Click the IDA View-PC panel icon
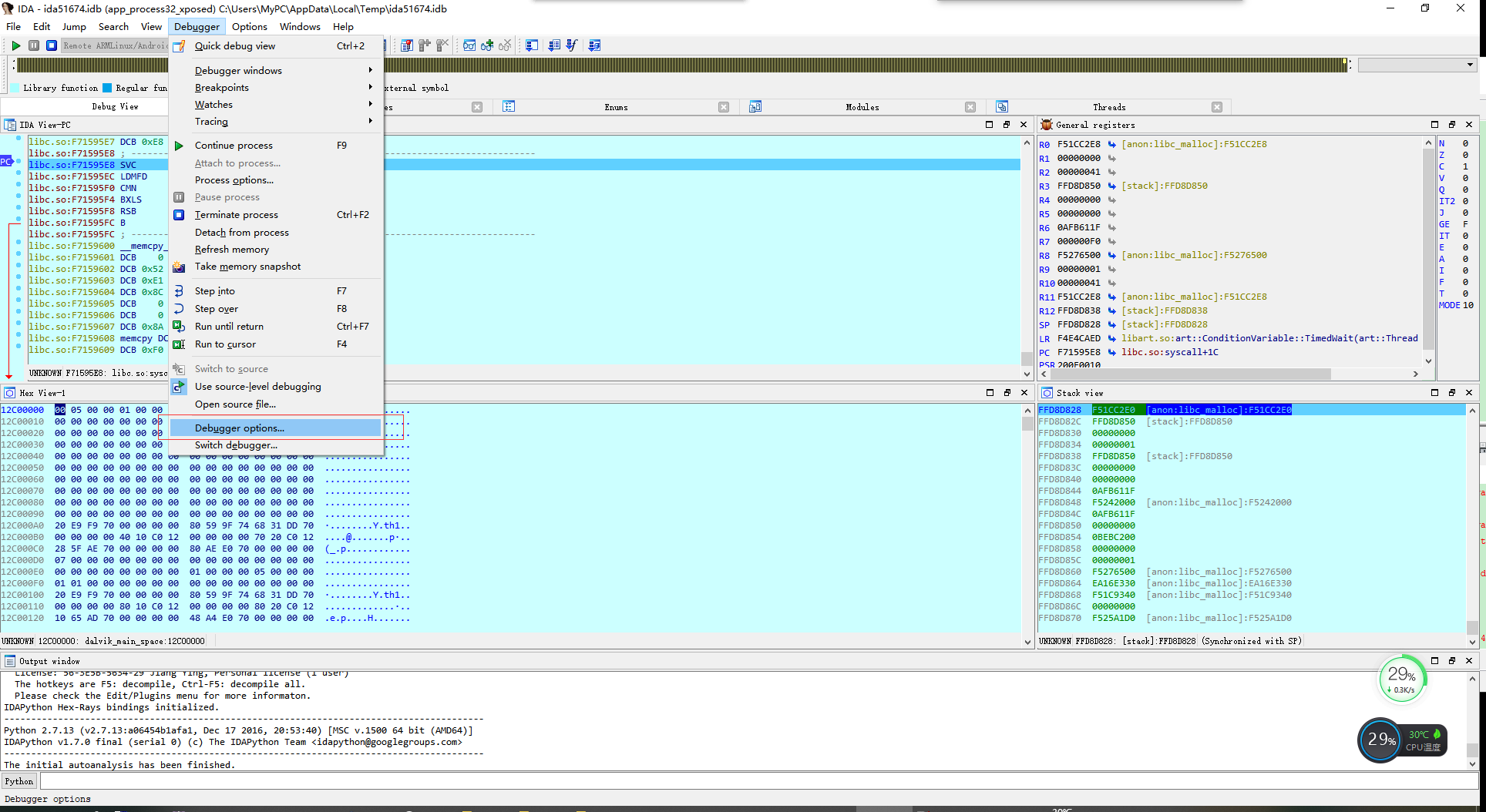The height and width of the screenshot is (812, 1486). click(x=10, y=124)
